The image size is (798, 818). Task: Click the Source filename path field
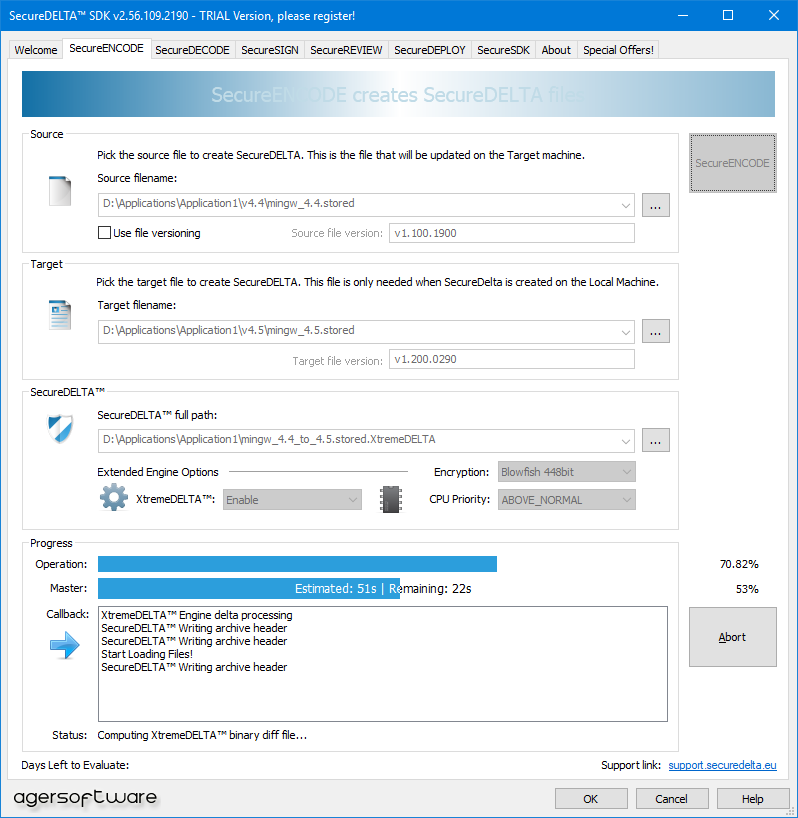[x=366, y=205]
